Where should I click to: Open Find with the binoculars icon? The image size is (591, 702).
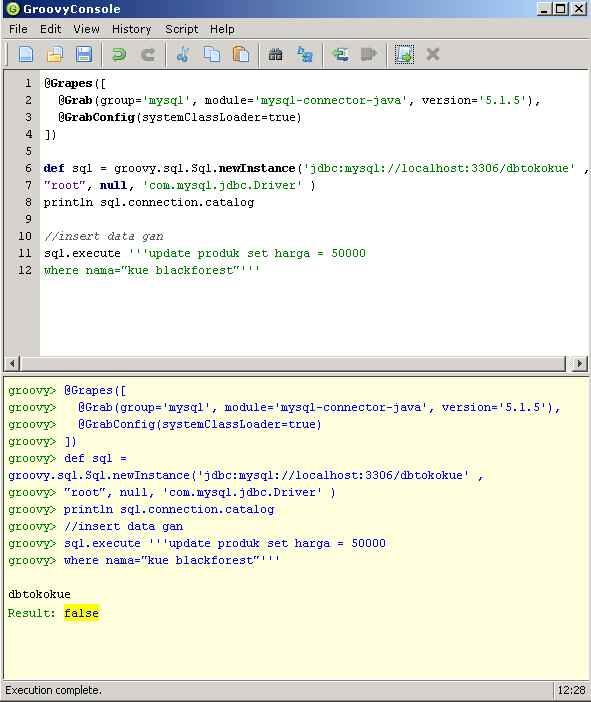tap(275, 55)
